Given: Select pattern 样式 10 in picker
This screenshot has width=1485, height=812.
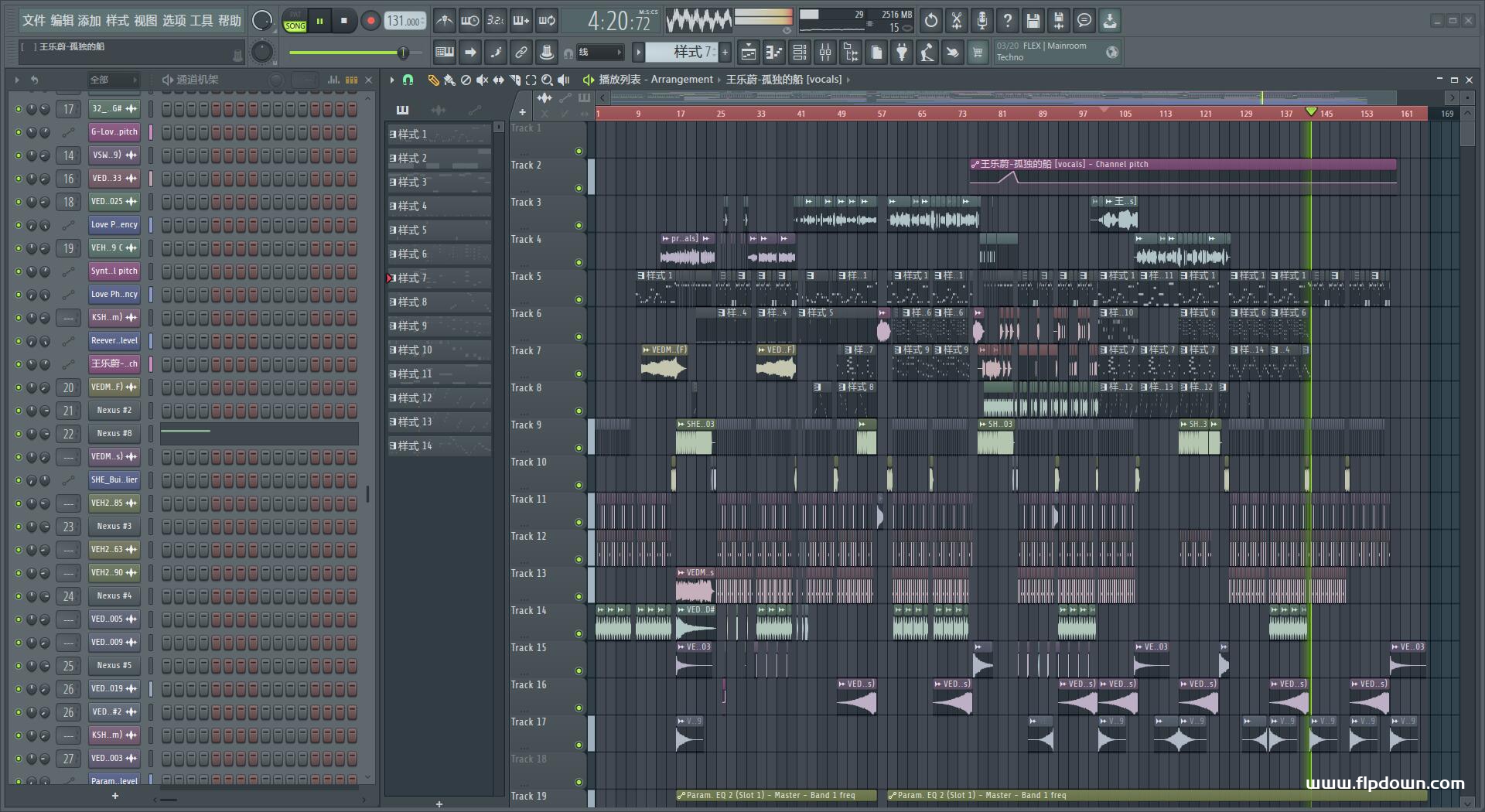Looking at the screenshot, I should 439,350.
